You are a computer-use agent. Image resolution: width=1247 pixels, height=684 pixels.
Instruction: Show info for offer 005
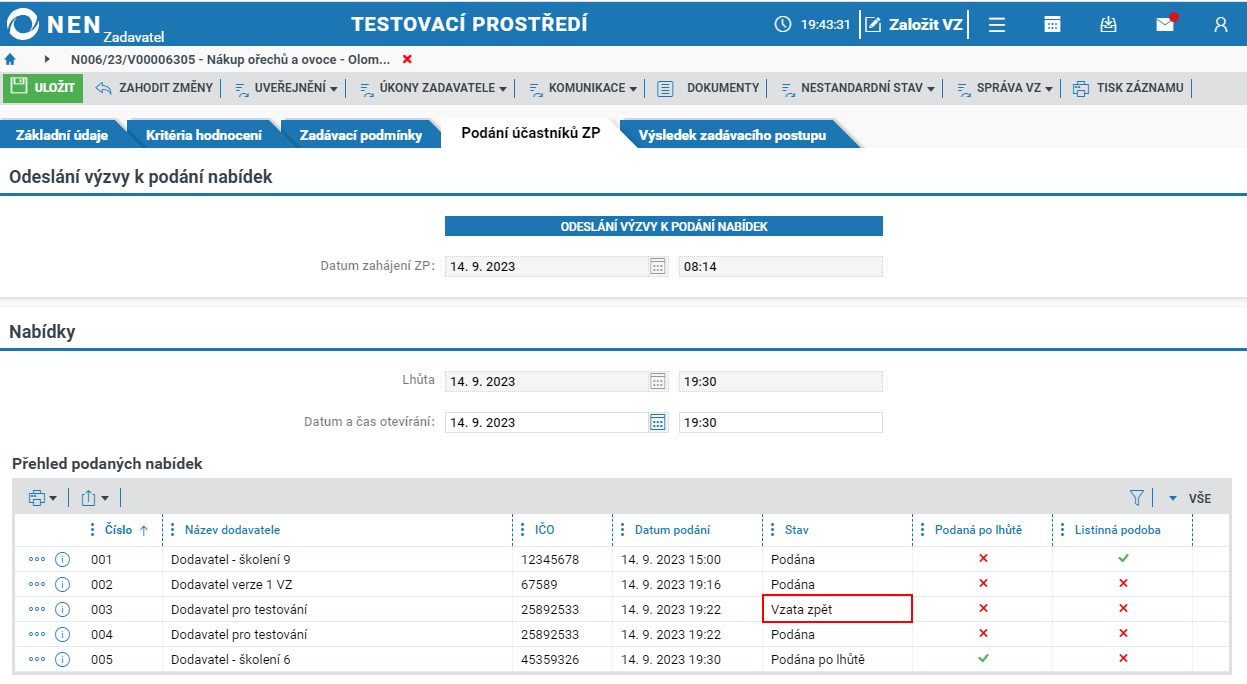(62, 659)
